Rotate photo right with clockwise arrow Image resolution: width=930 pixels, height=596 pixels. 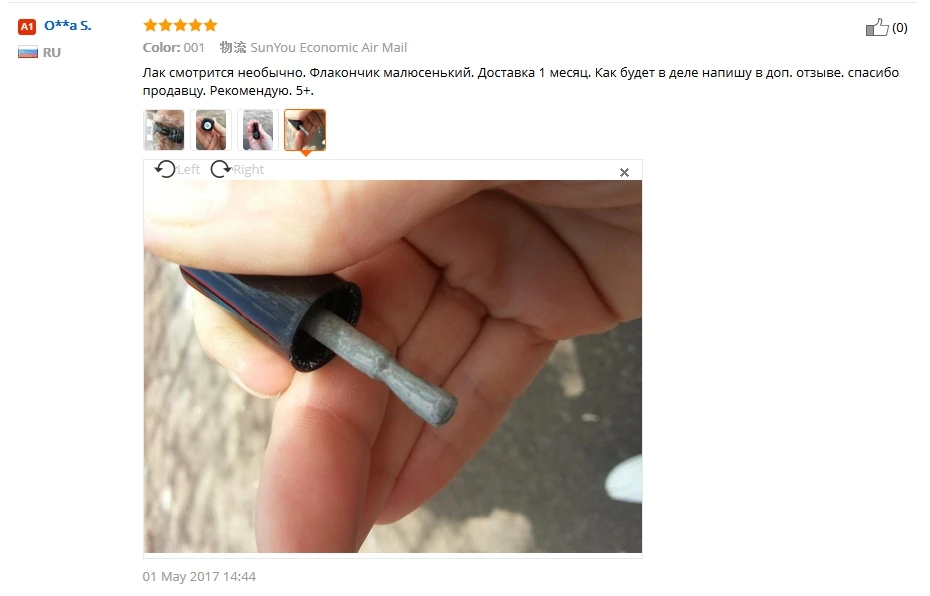[221, 170]
